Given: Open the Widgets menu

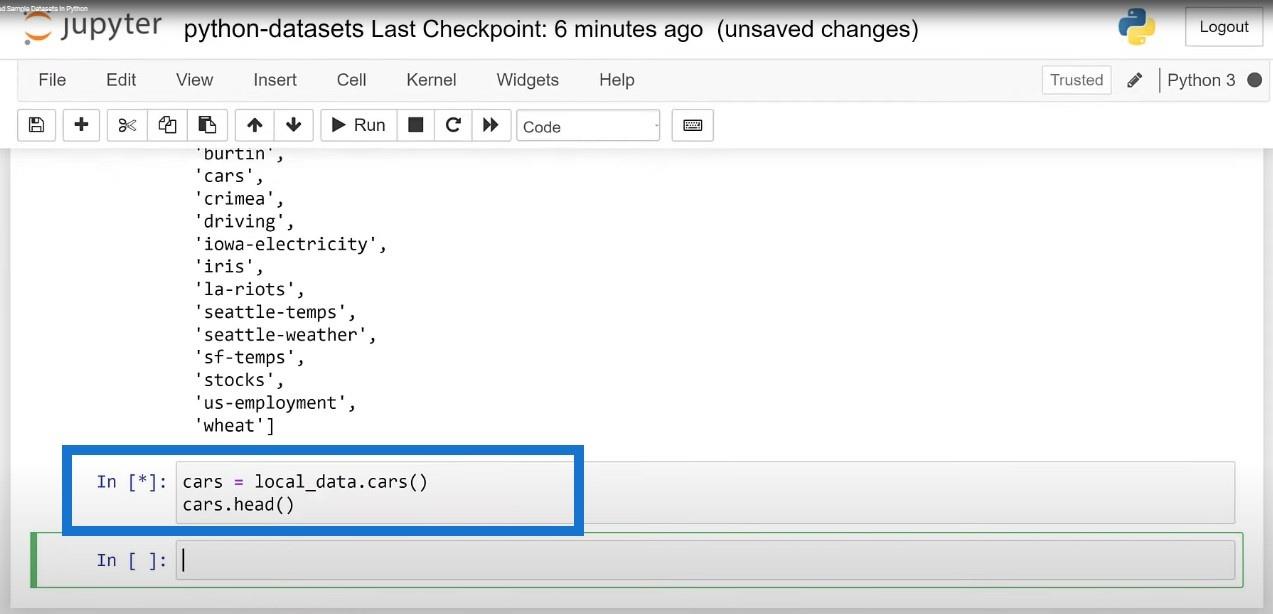Looking at the screenshot, I should [x=527, y=80].
